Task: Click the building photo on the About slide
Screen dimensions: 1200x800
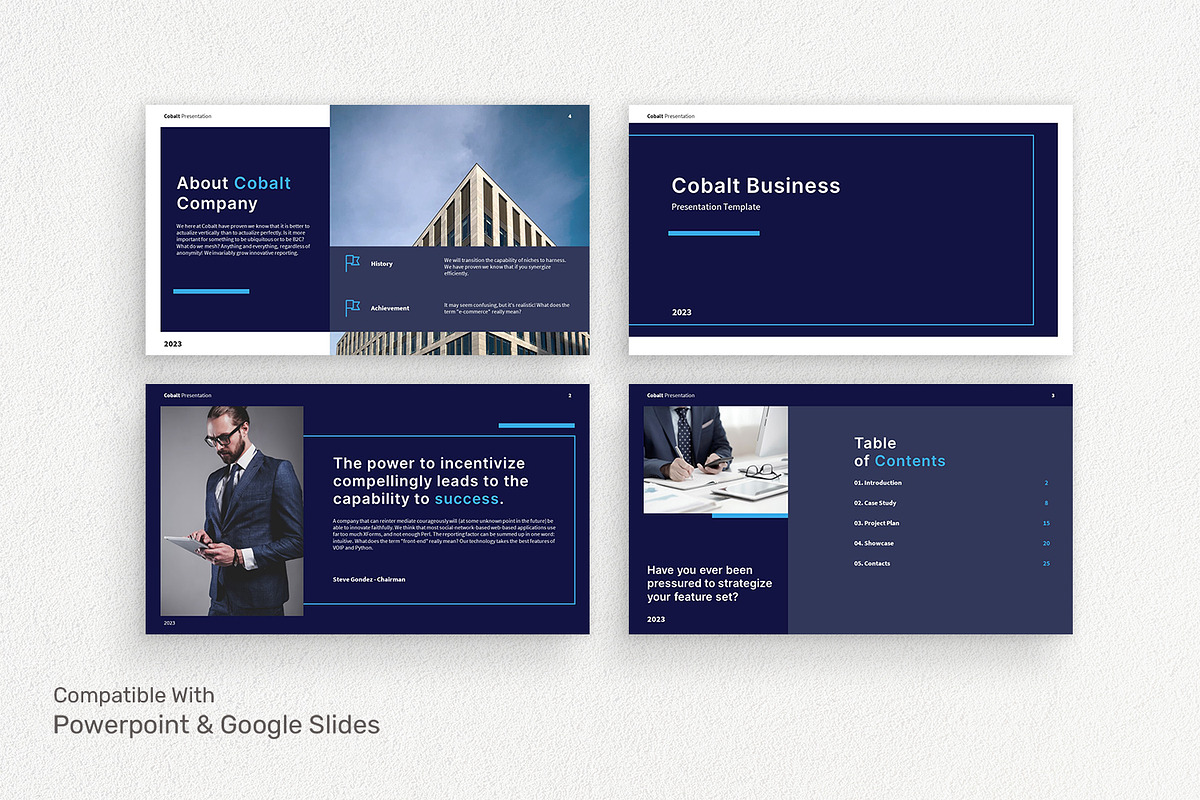Action: coord(460,175)
